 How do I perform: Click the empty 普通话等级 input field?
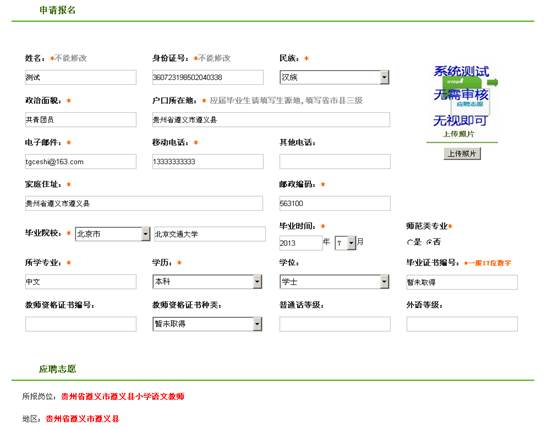coord(335,324)
